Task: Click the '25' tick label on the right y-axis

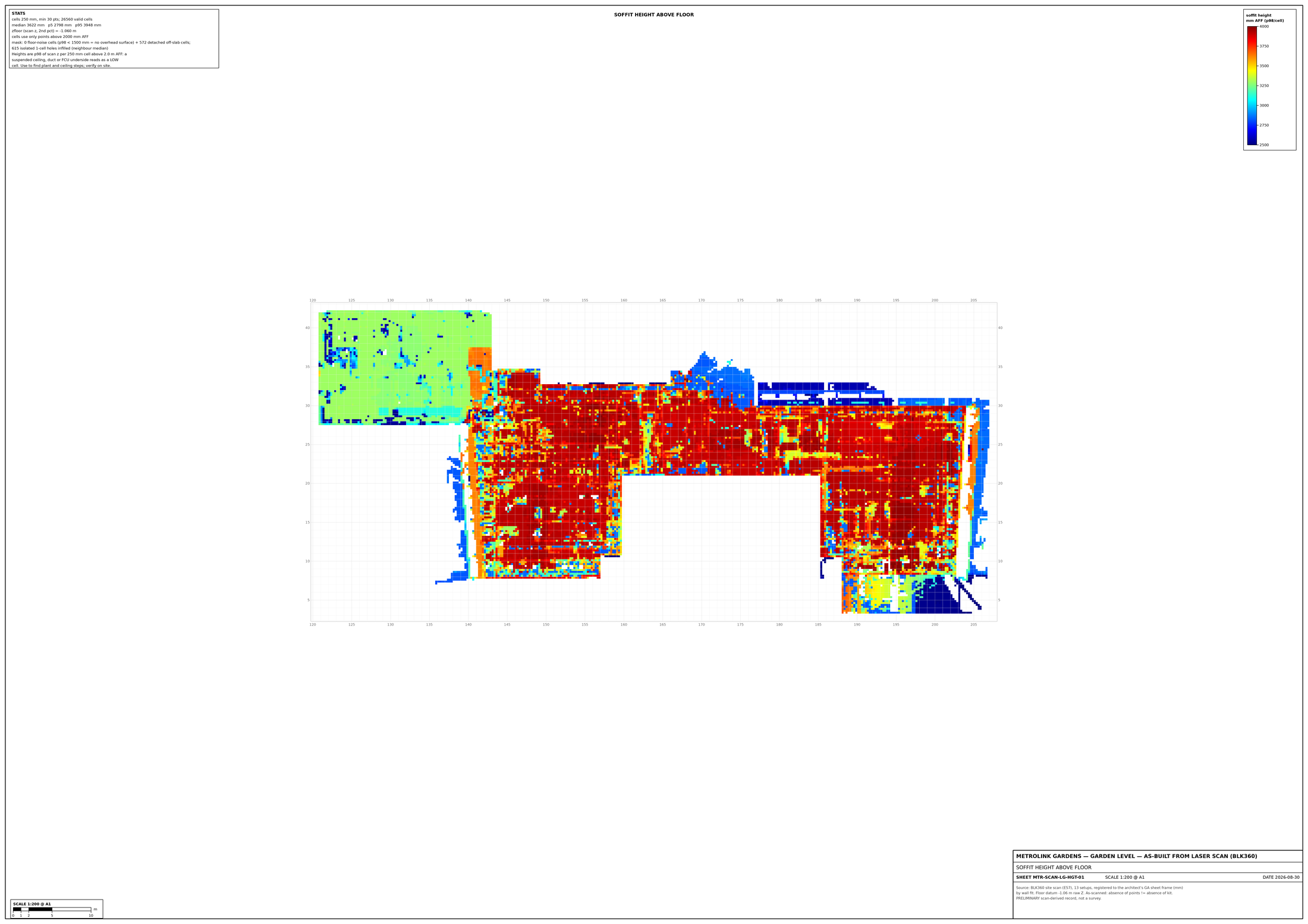Action: click(1000, 445)
